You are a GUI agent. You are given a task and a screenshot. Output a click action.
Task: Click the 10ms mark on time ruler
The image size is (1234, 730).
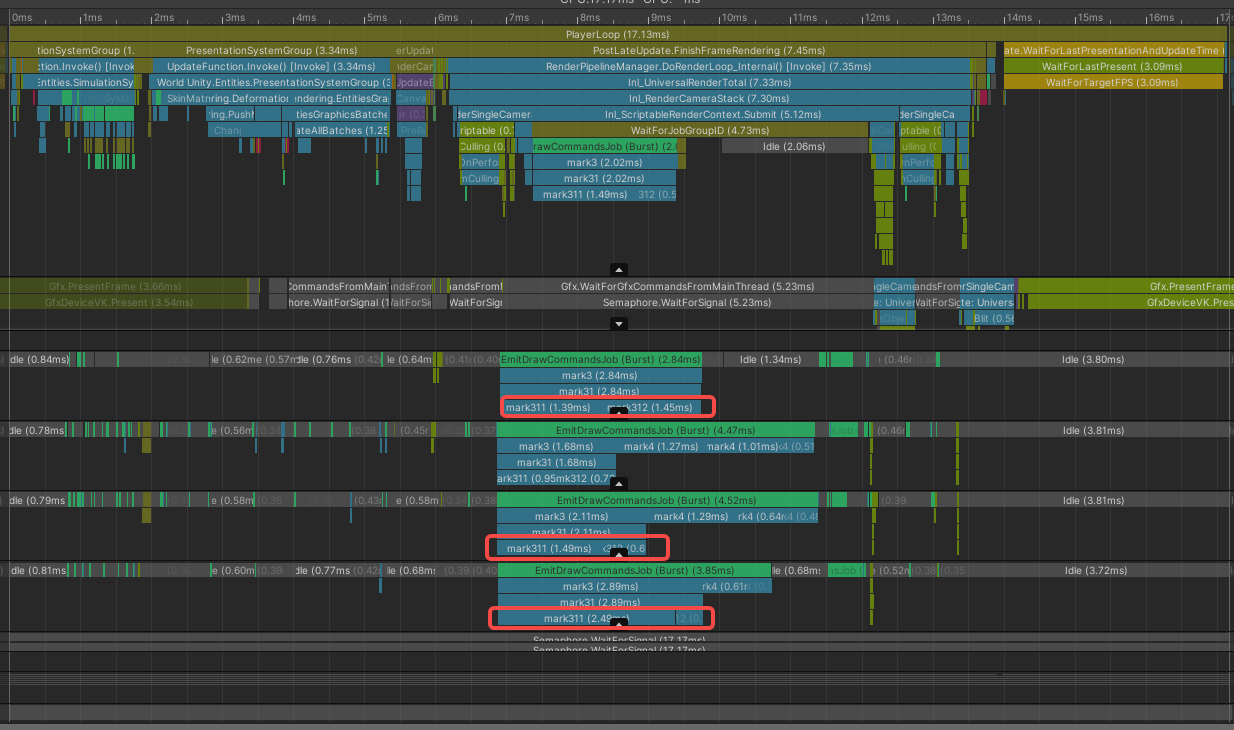[x=733, y=18]
